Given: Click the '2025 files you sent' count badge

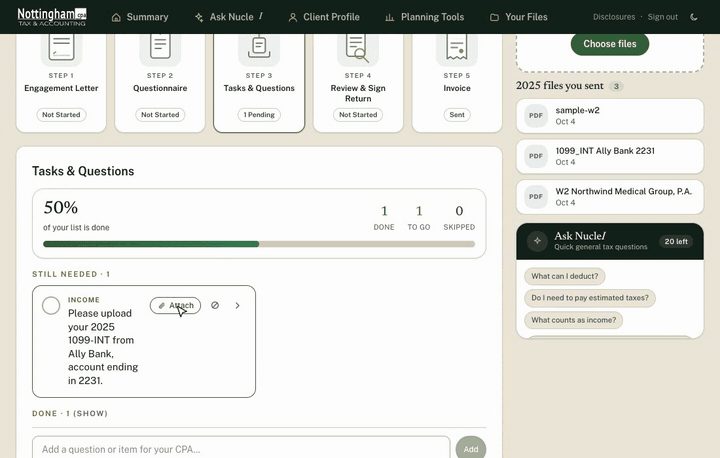Looking at the screenshot, I should 616,86.
